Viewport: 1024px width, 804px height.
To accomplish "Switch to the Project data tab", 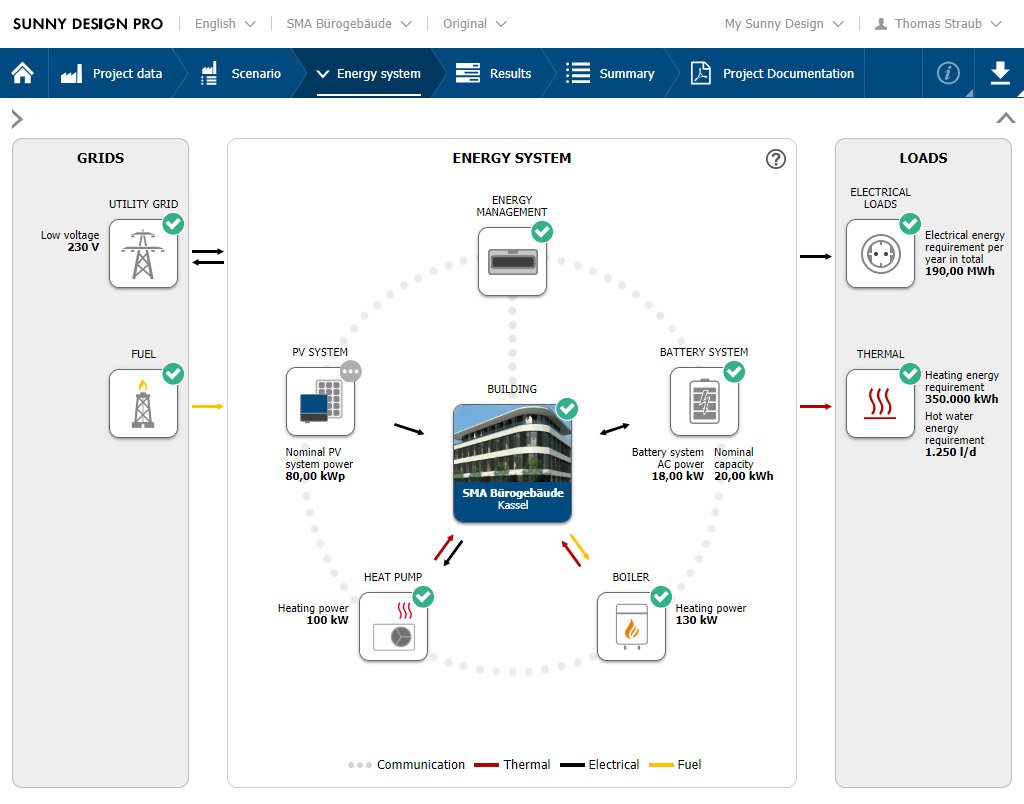I will (x=112, y=73).
